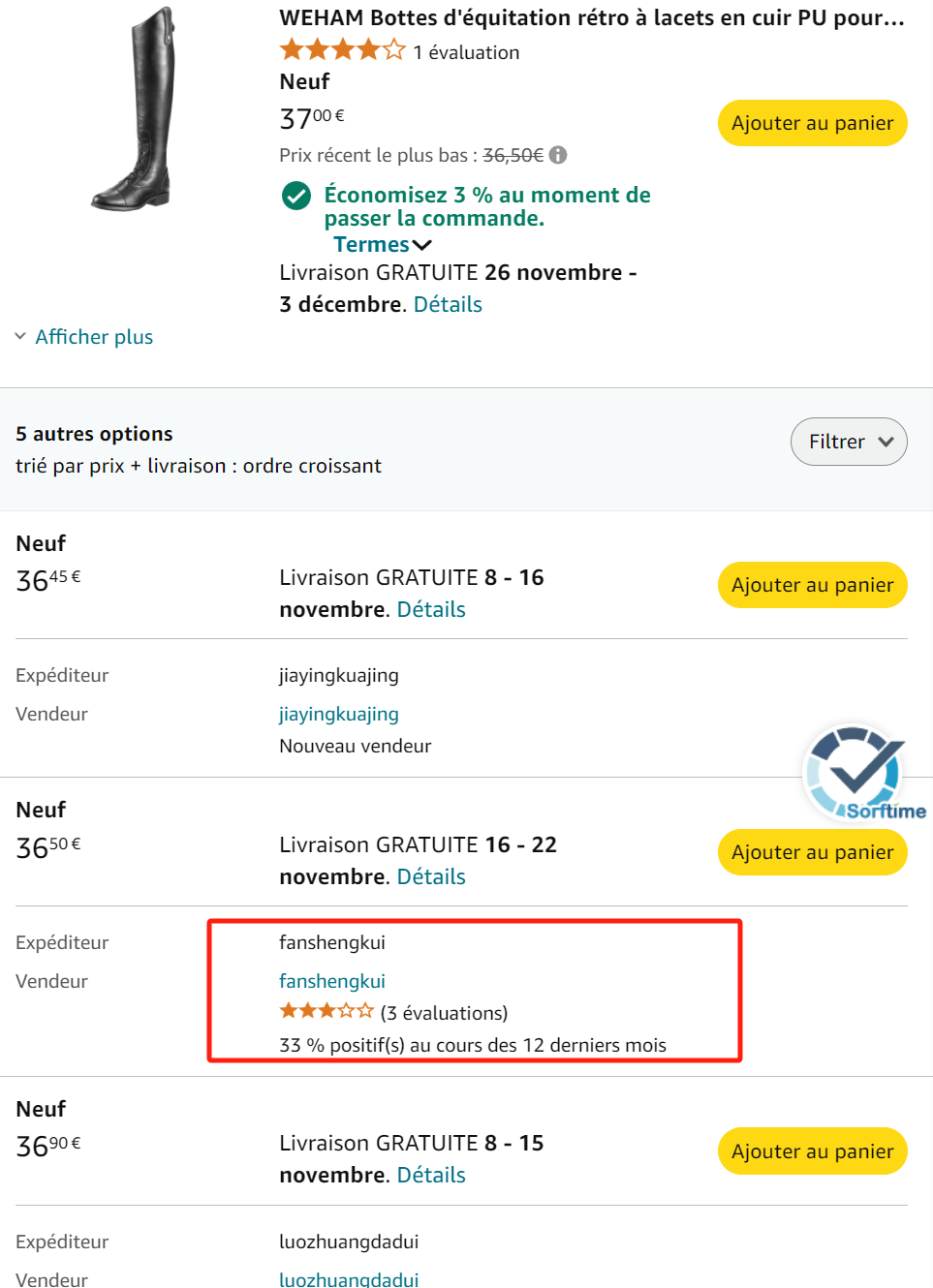The width and height of the screenshot is (933, 1288).
Task: Visit seller luozhuangdadui's page
Action: pos(349,1279)
